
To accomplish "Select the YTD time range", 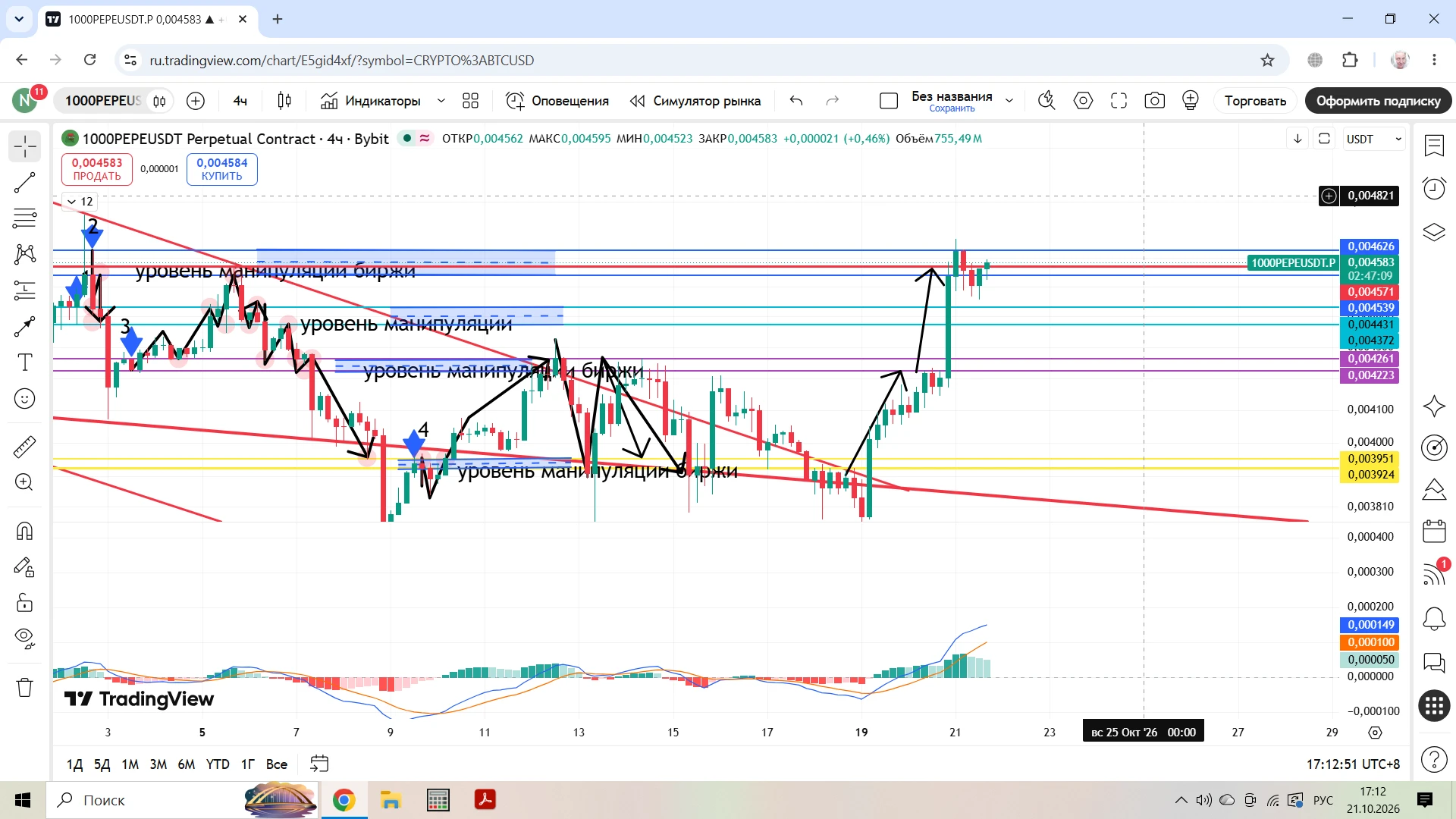I will tap(218, 764).
